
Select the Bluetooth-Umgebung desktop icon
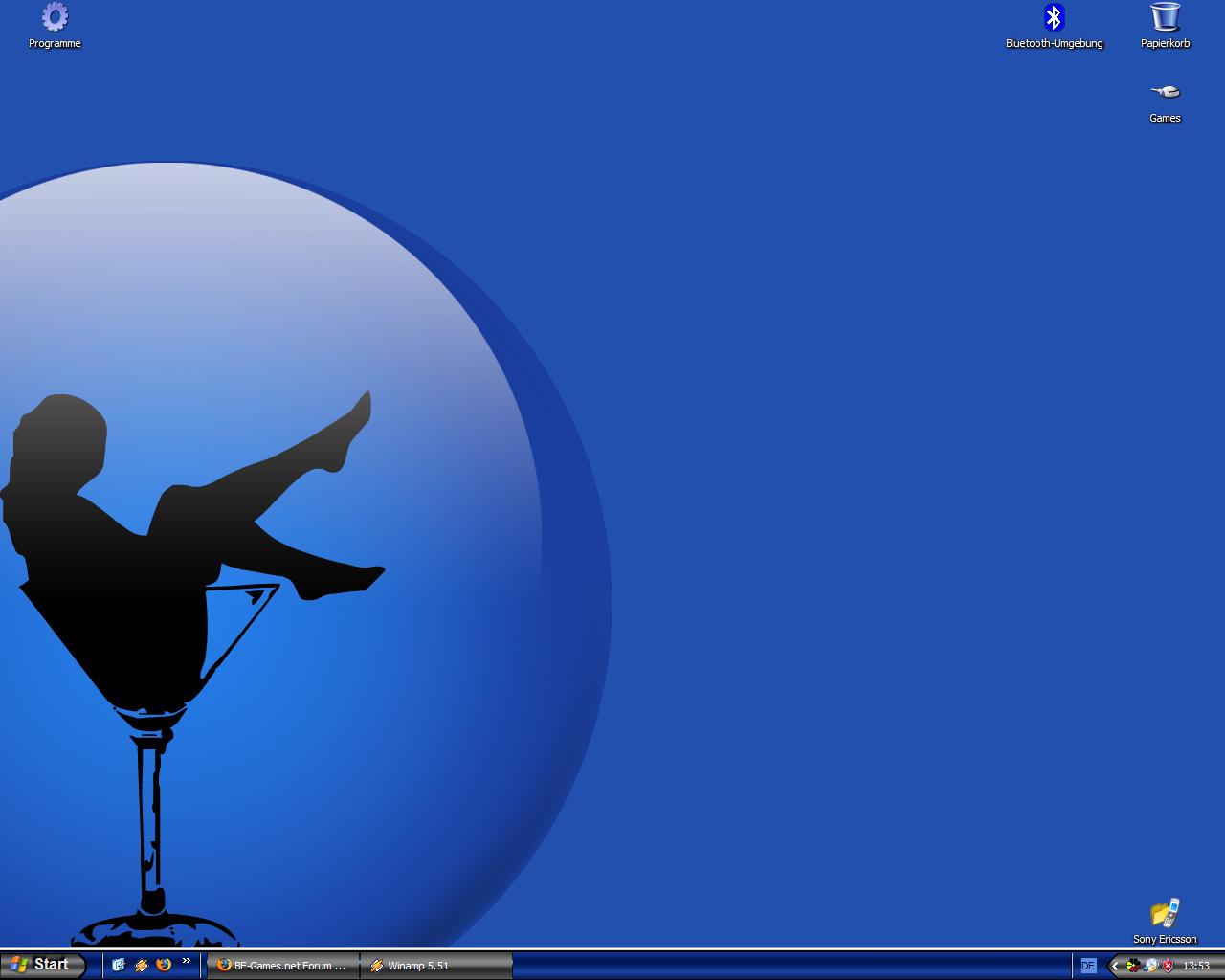click(x=1054, y=26)
